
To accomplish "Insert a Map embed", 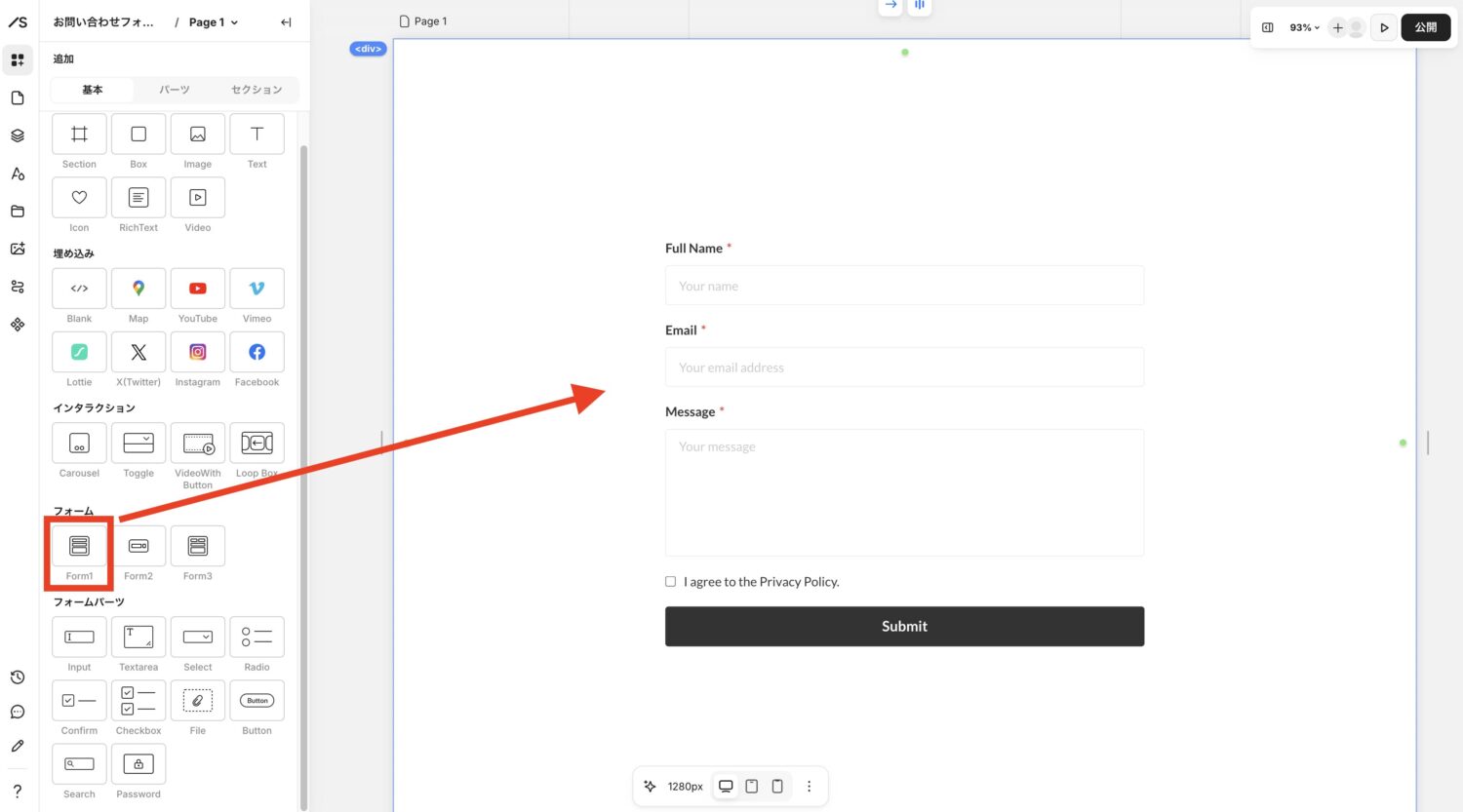I will click(x=138, y=289).
